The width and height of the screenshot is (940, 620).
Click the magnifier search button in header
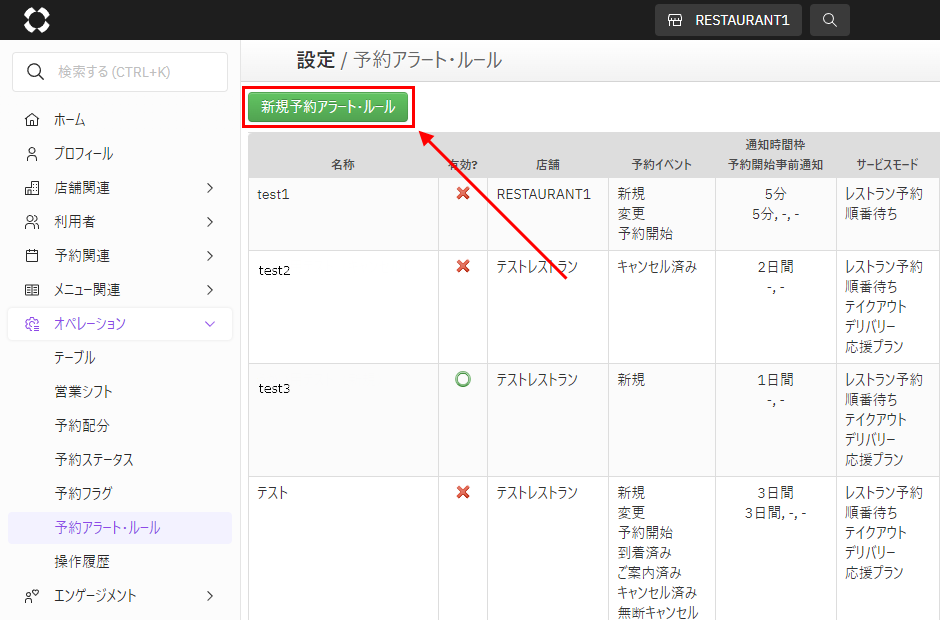[830, 20]
